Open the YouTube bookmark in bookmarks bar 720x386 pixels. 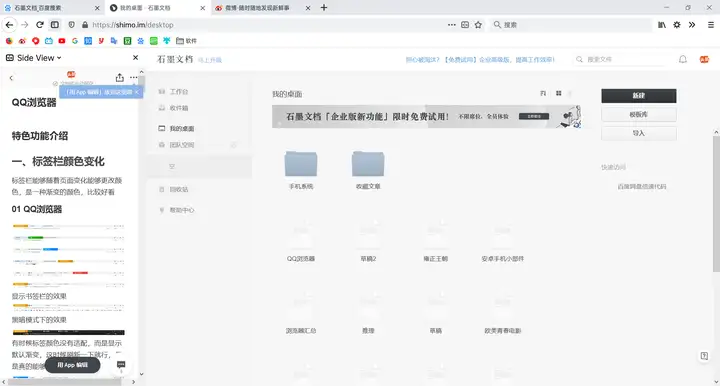tap(62, 41)
